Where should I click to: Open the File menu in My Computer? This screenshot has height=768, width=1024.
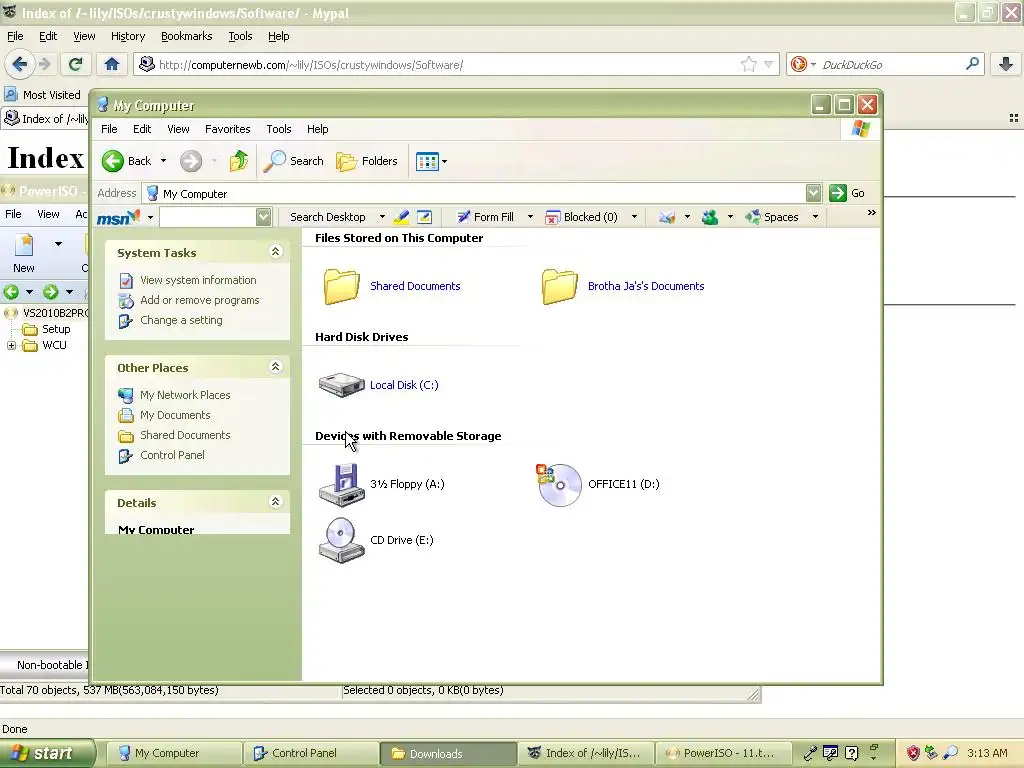pos(109,129)
